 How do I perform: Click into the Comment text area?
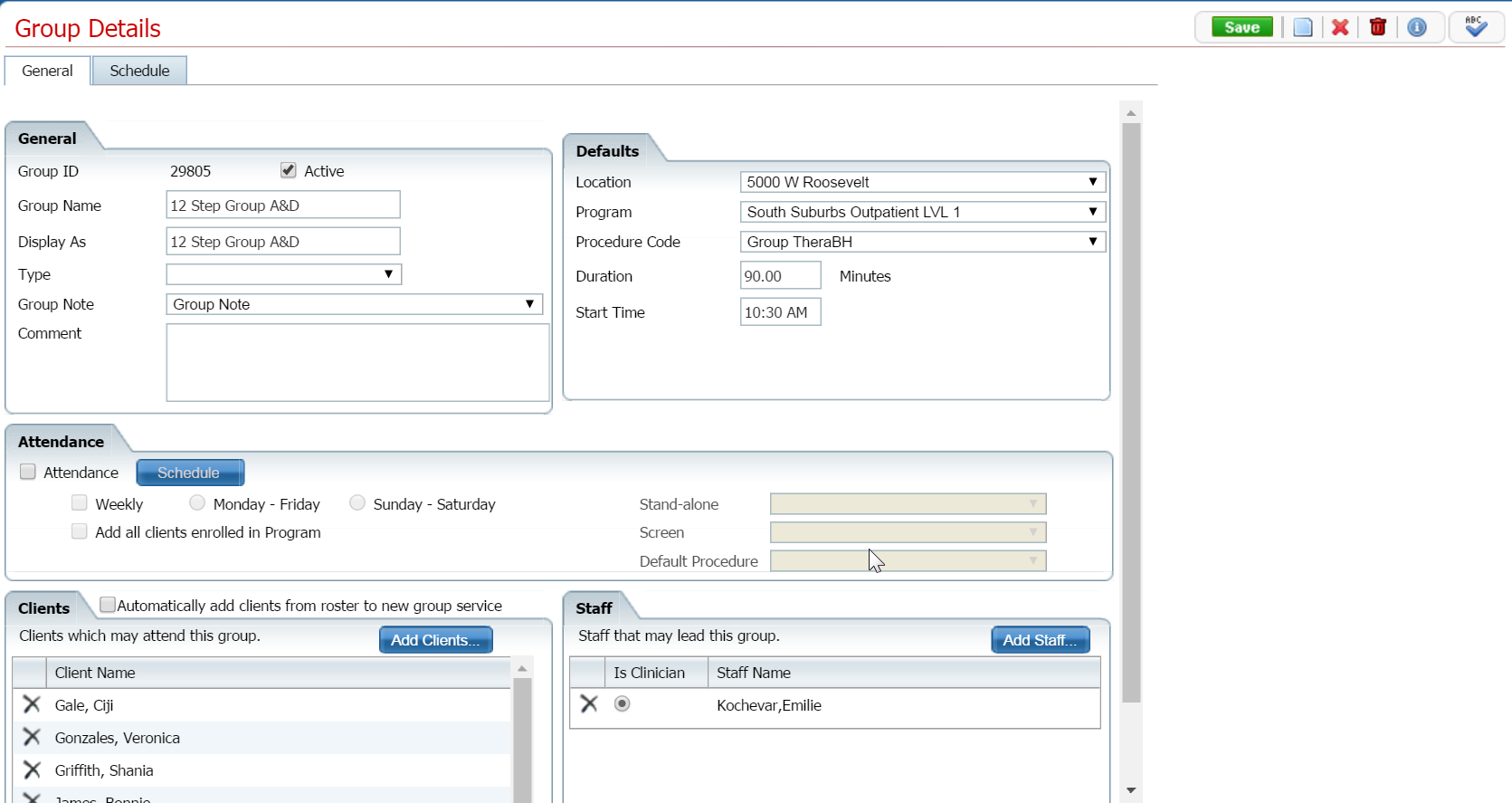point(357,362)
